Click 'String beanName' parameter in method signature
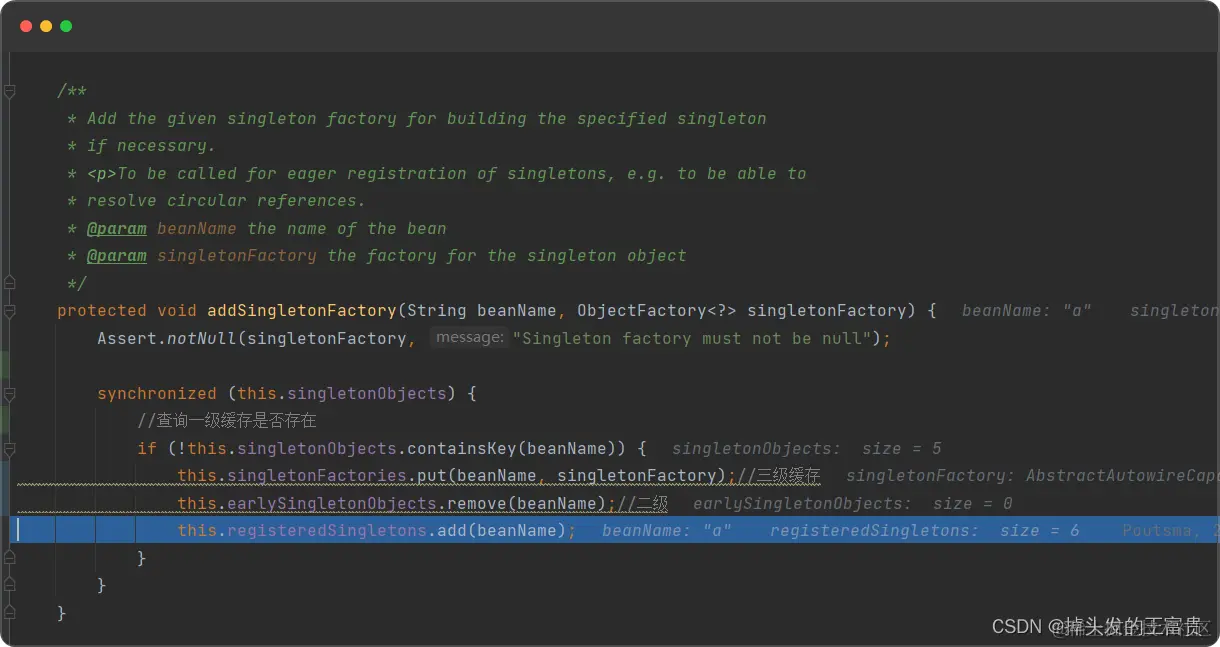Screen dimensions: 1220x647 coord(482,311)
